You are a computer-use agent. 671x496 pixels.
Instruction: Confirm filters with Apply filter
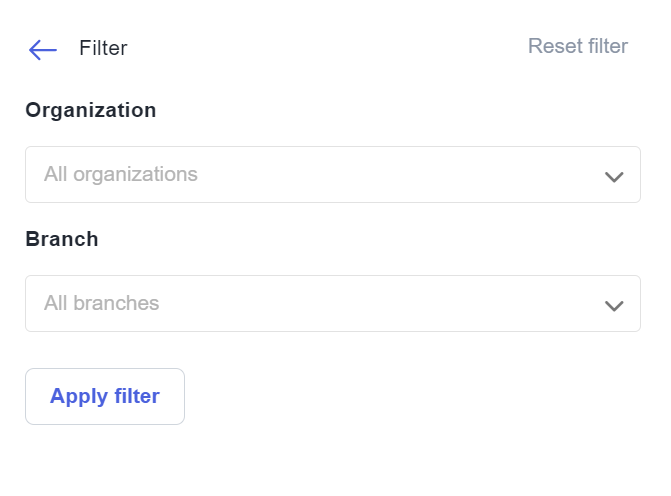[105, 397]
